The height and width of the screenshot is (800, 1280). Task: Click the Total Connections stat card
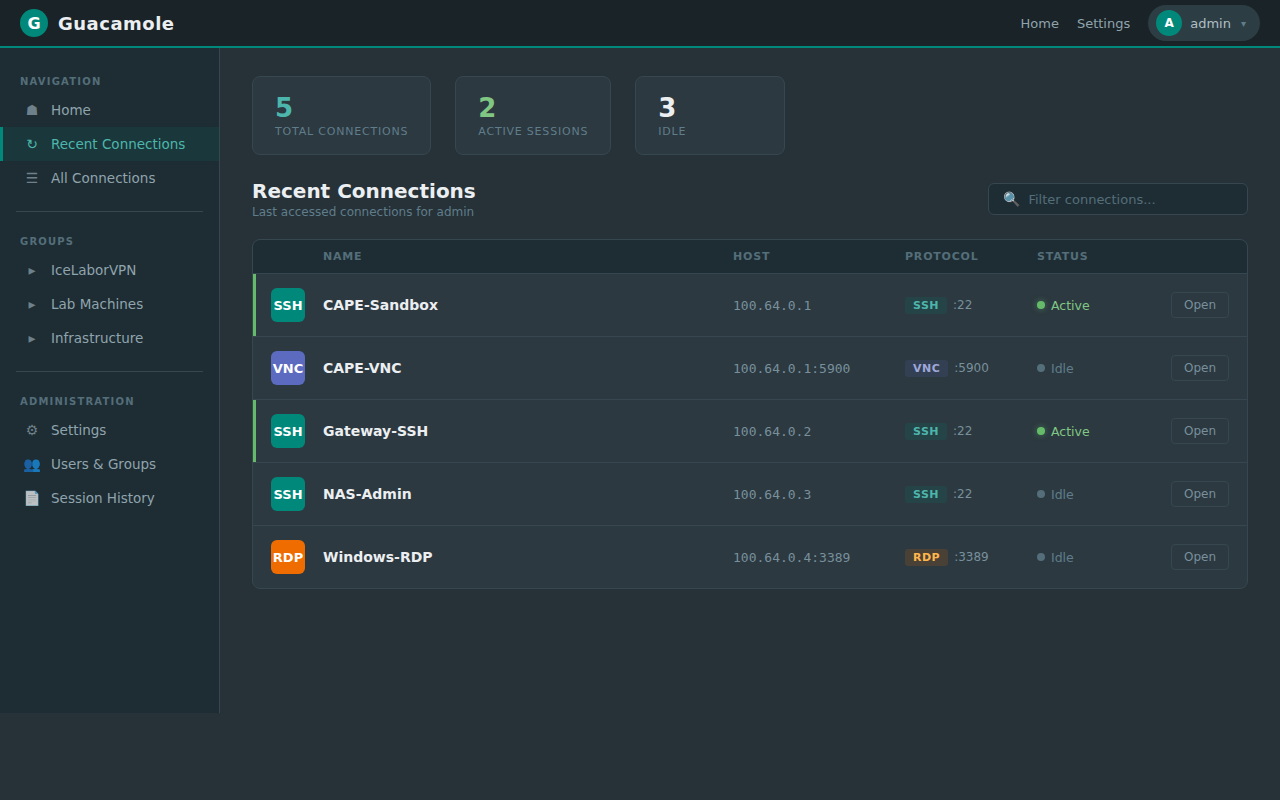click(x=341, y=116)
